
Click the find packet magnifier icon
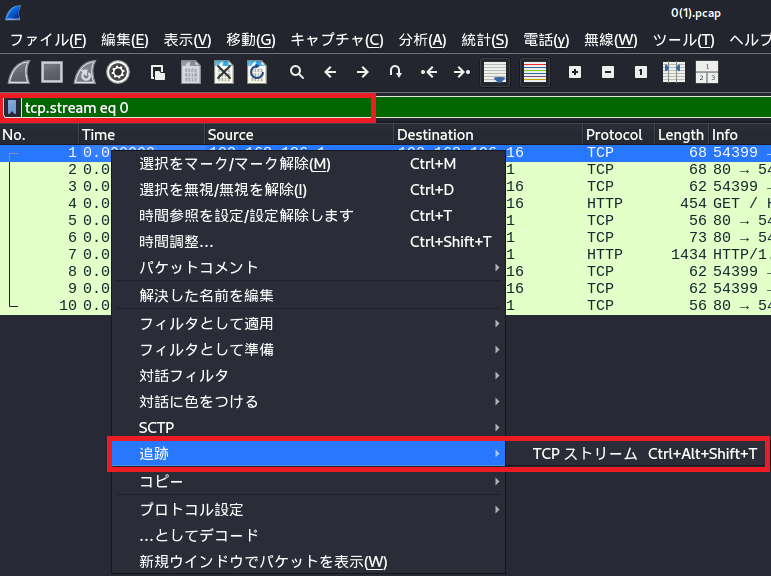[297, 72]
